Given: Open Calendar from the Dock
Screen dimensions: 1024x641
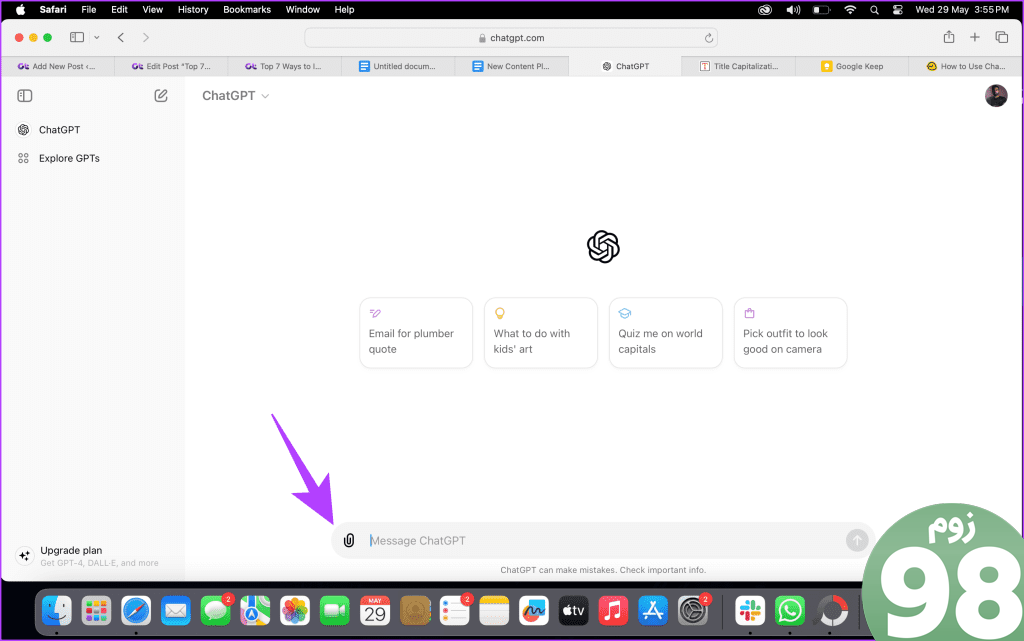Looking at the screenshot, I should (x=375, y=612).
